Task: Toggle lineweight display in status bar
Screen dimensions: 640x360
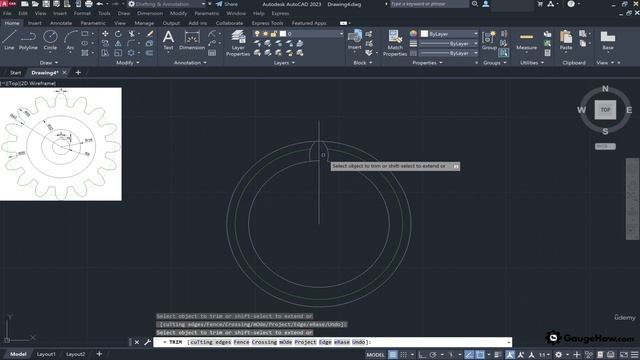Action: pyautogui.click(x=498, y=355)
